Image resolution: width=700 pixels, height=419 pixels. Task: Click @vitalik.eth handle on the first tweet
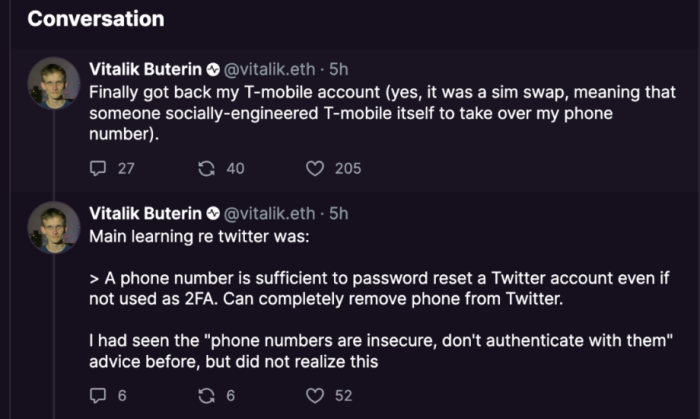[269, 69]
